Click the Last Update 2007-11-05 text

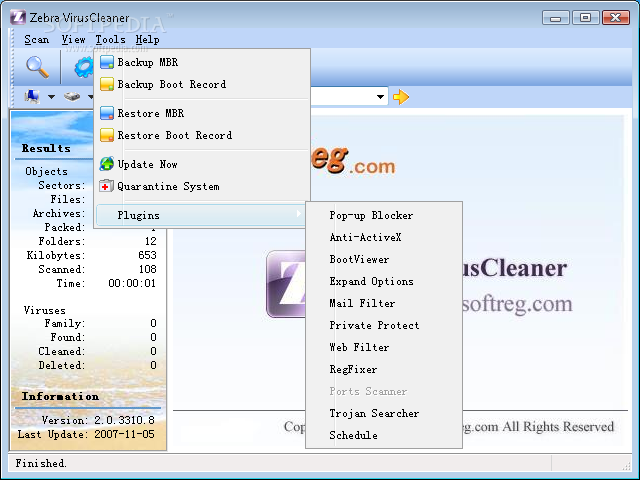(86, 434)
